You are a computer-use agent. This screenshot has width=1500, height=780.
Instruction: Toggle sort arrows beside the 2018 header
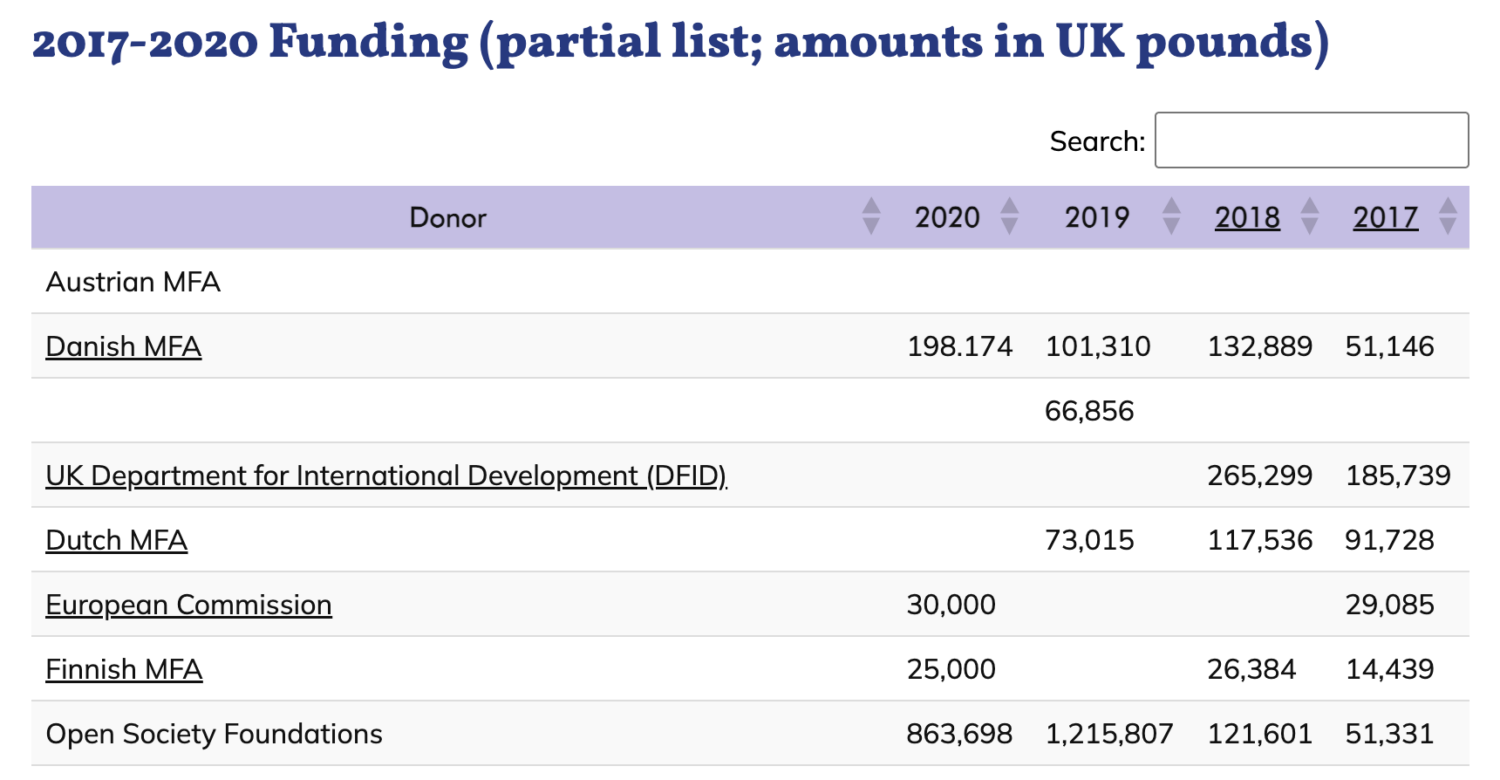tap(1309, 217)
